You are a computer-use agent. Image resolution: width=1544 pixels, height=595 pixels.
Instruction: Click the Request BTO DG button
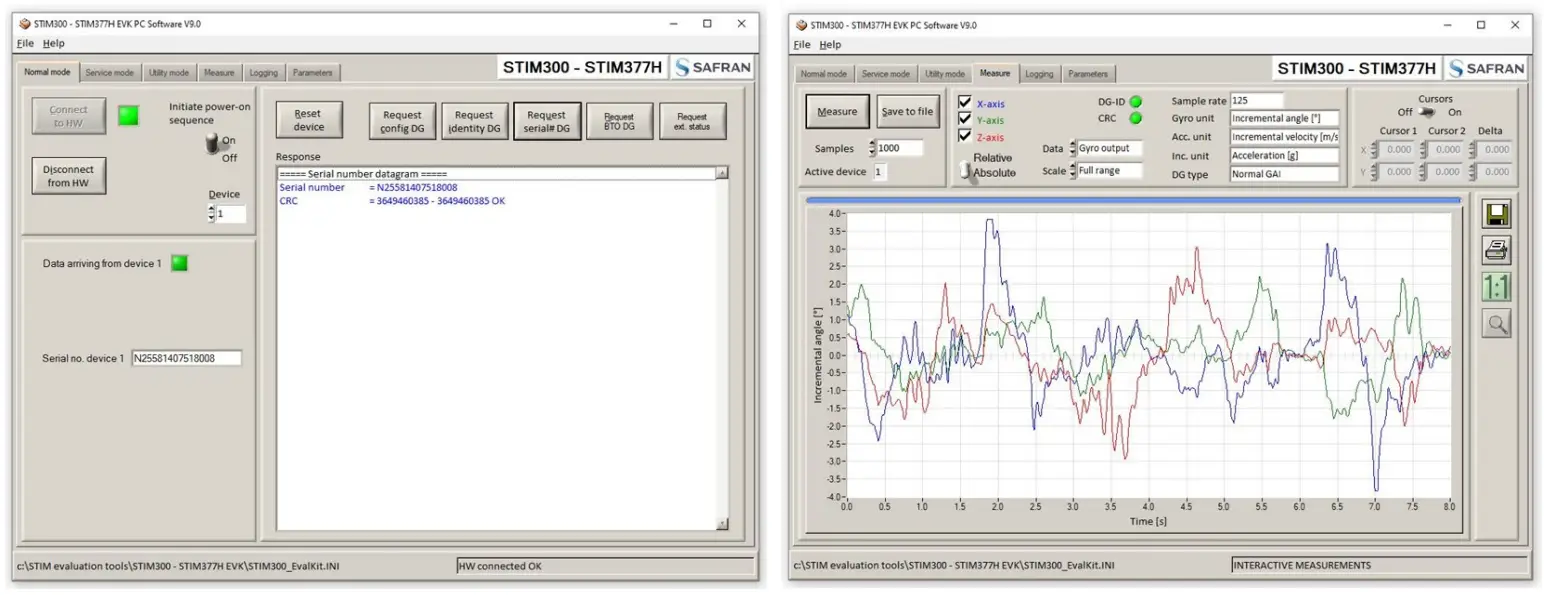click(619, 121)
